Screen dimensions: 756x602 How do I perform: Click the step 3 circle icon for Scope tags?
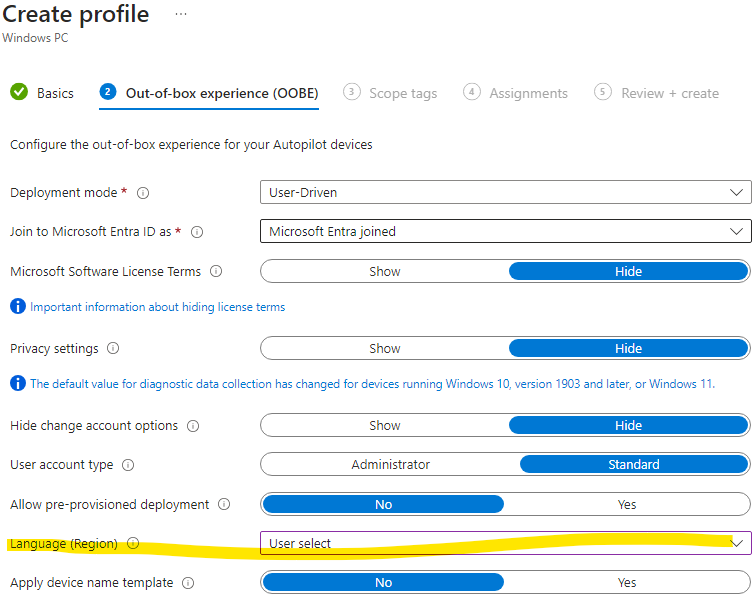click(x=351, y=92)
